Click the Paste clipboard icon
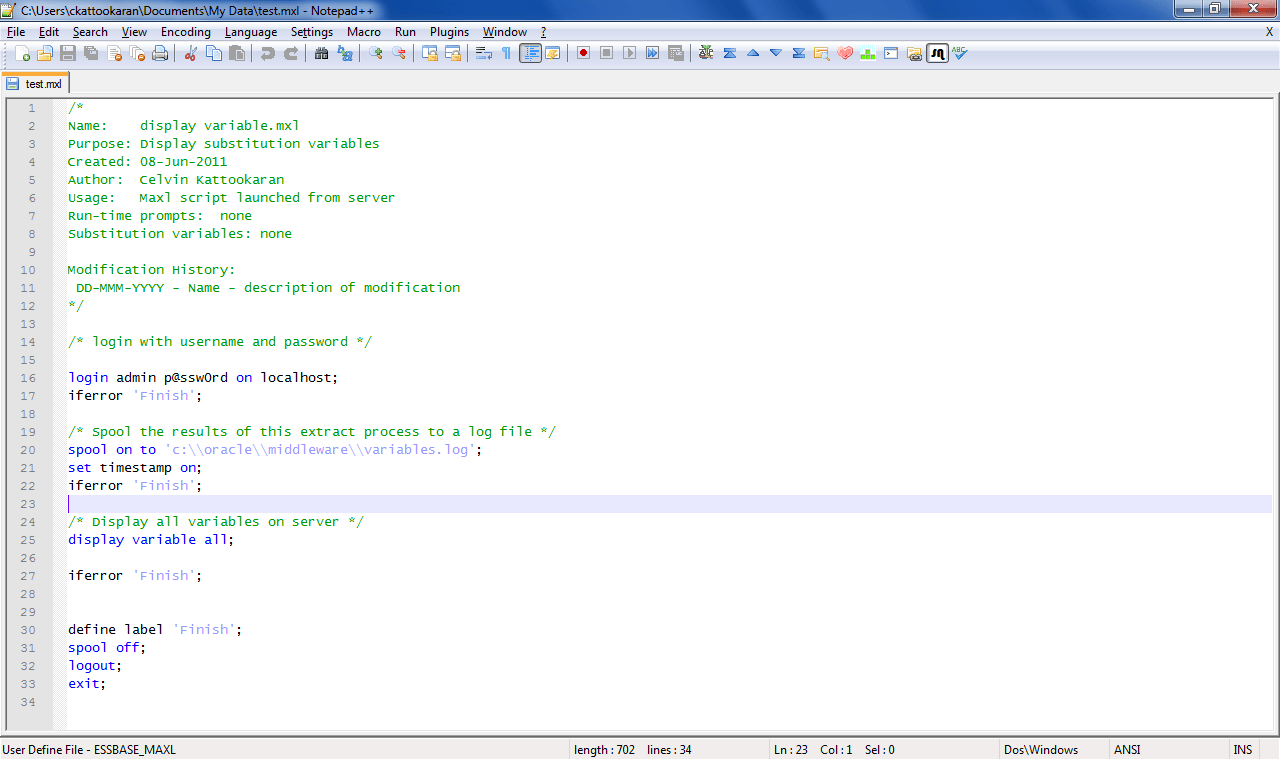The height and width of the screenshot is (760, 1280). pos(237,53)
